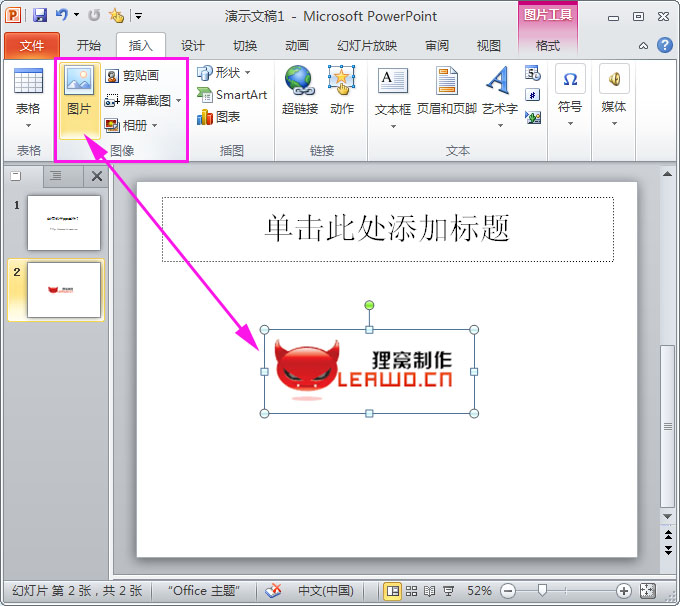Switch to the 切换 (Transitions) tab
The height and width of the screenshot is (606, 680).
tap(245, 46)
